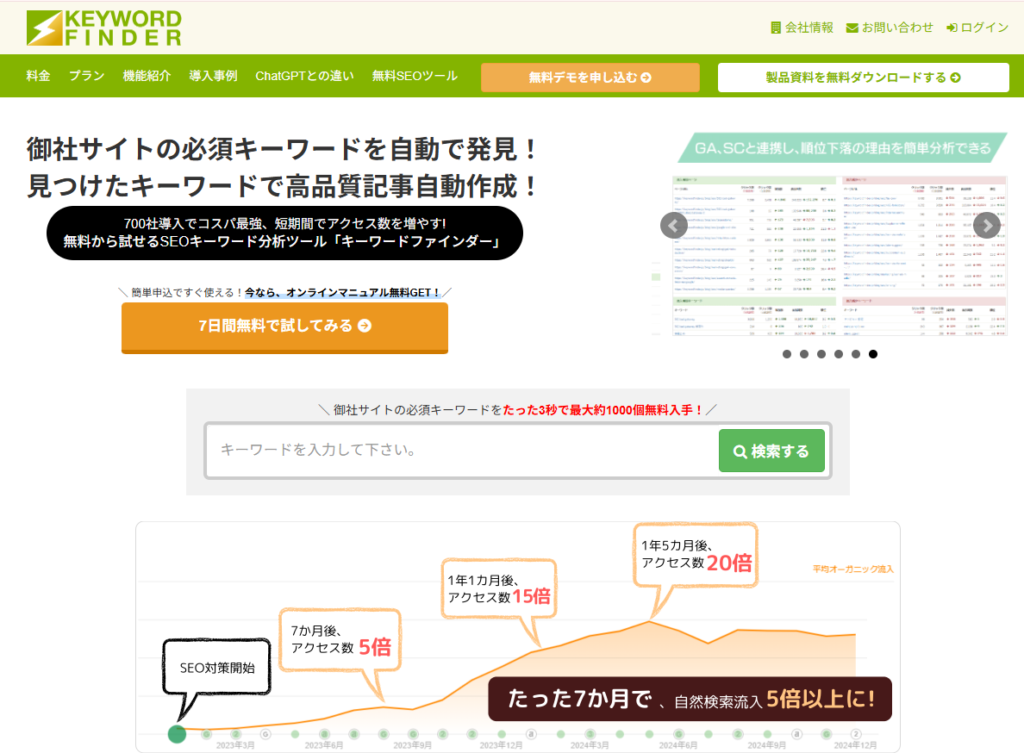Select the second carousel dot
Viewport: 1024px width, 753px height.
804,354
